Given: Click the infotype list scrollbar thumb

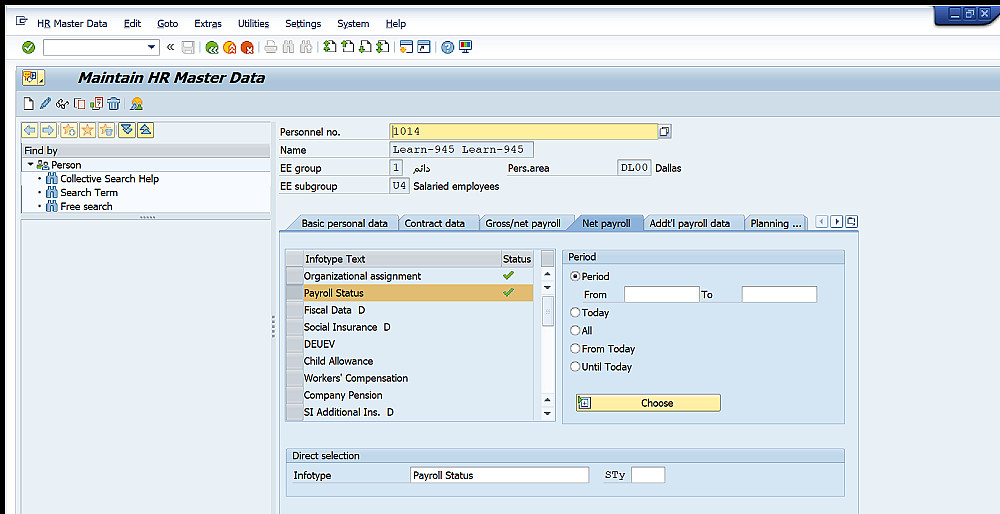Looking at the screenshot, I should 548,311.
